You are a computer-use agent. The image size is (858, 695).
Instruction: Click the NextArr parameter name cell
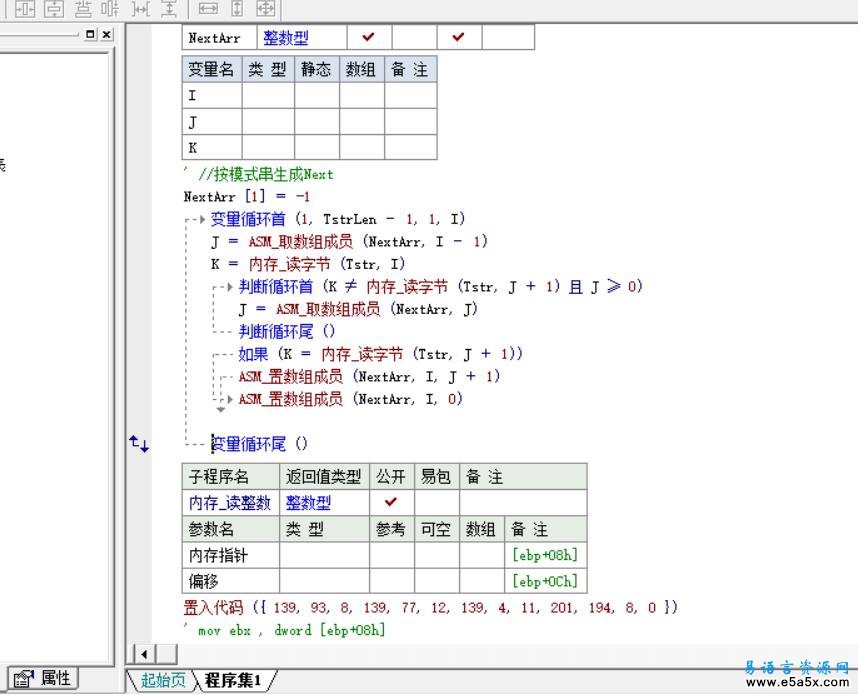coord(219,38)
